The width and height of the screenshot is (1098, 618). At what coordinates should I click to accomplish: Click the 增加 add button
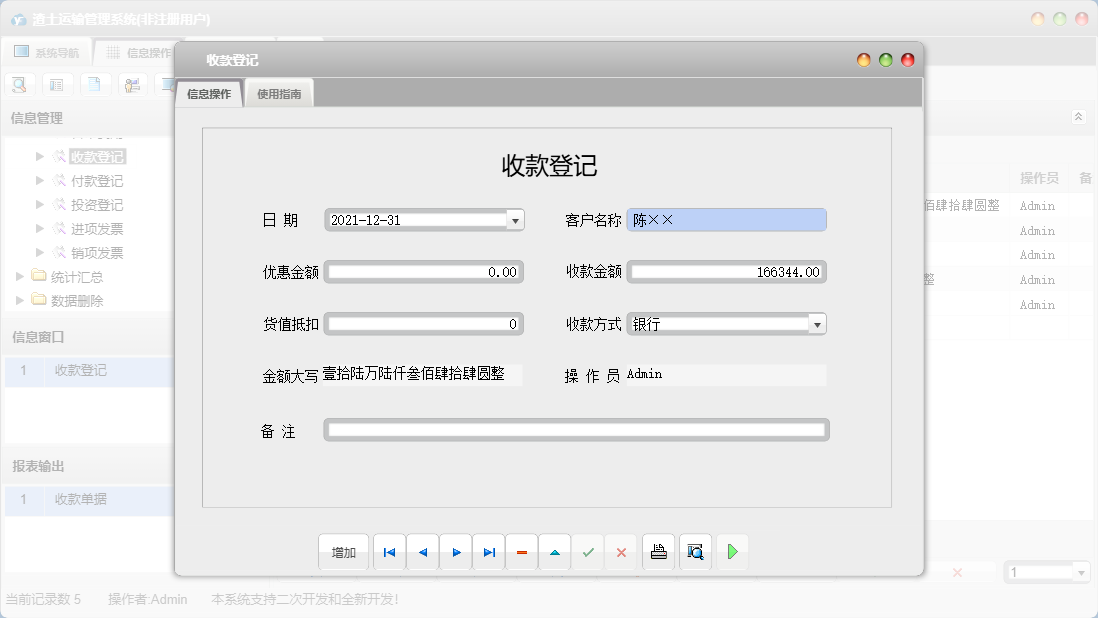343,551
